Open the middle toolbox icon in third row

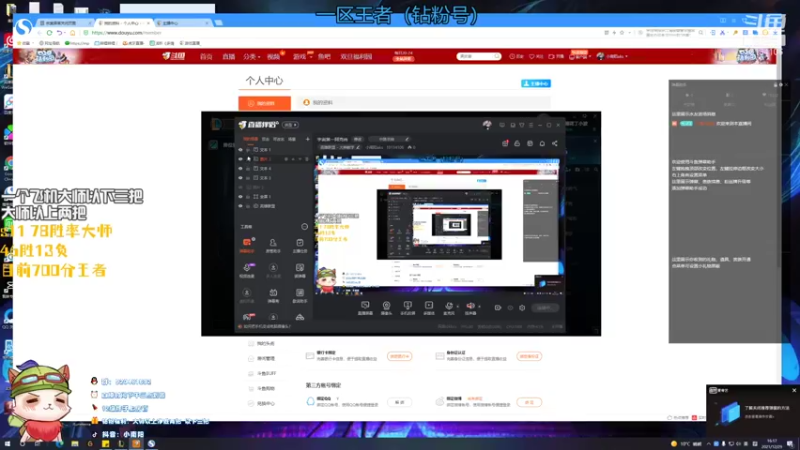(273, 294)
